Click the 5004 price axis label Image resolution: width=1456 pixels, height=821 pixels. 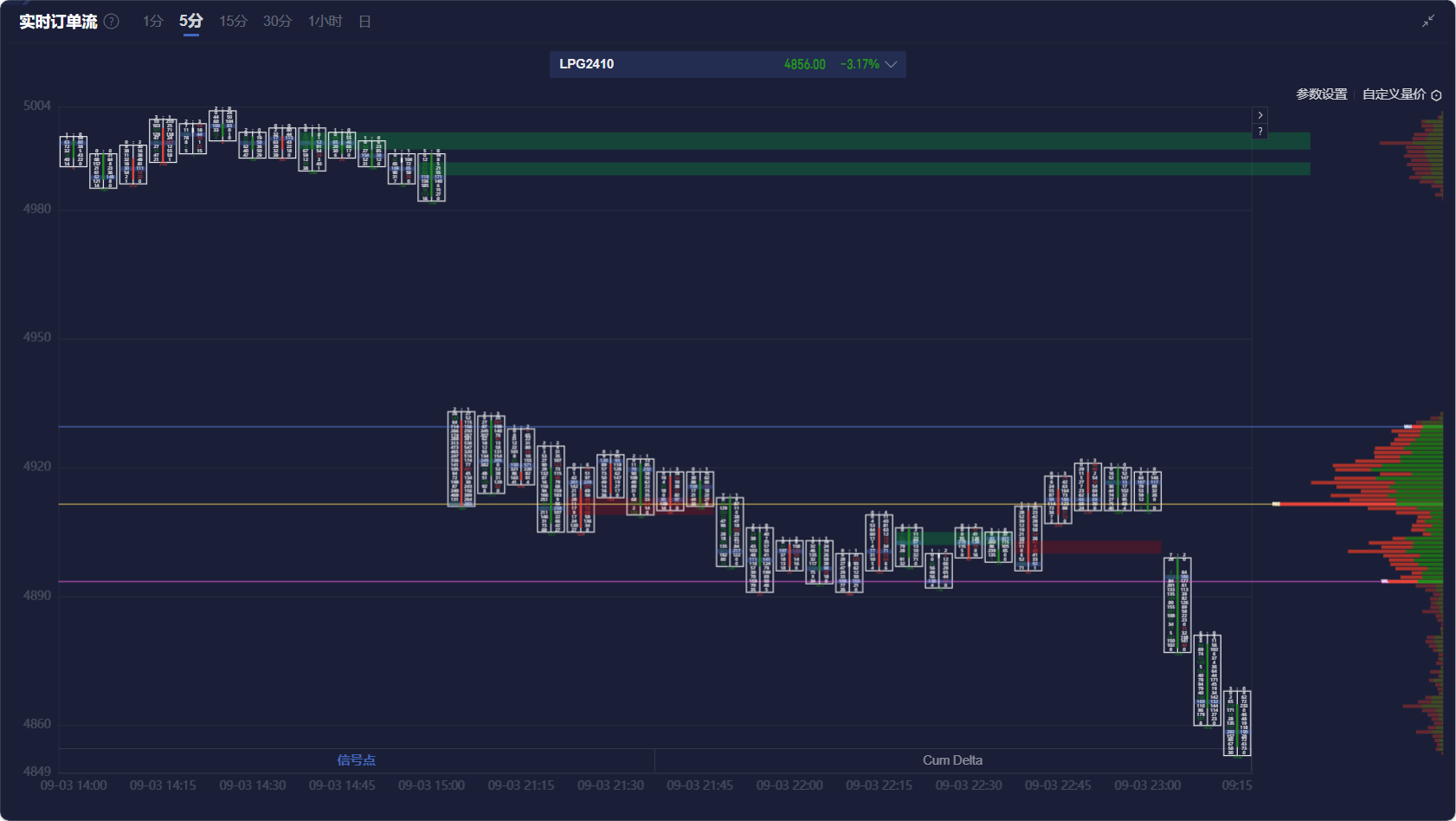pos(37,106)
